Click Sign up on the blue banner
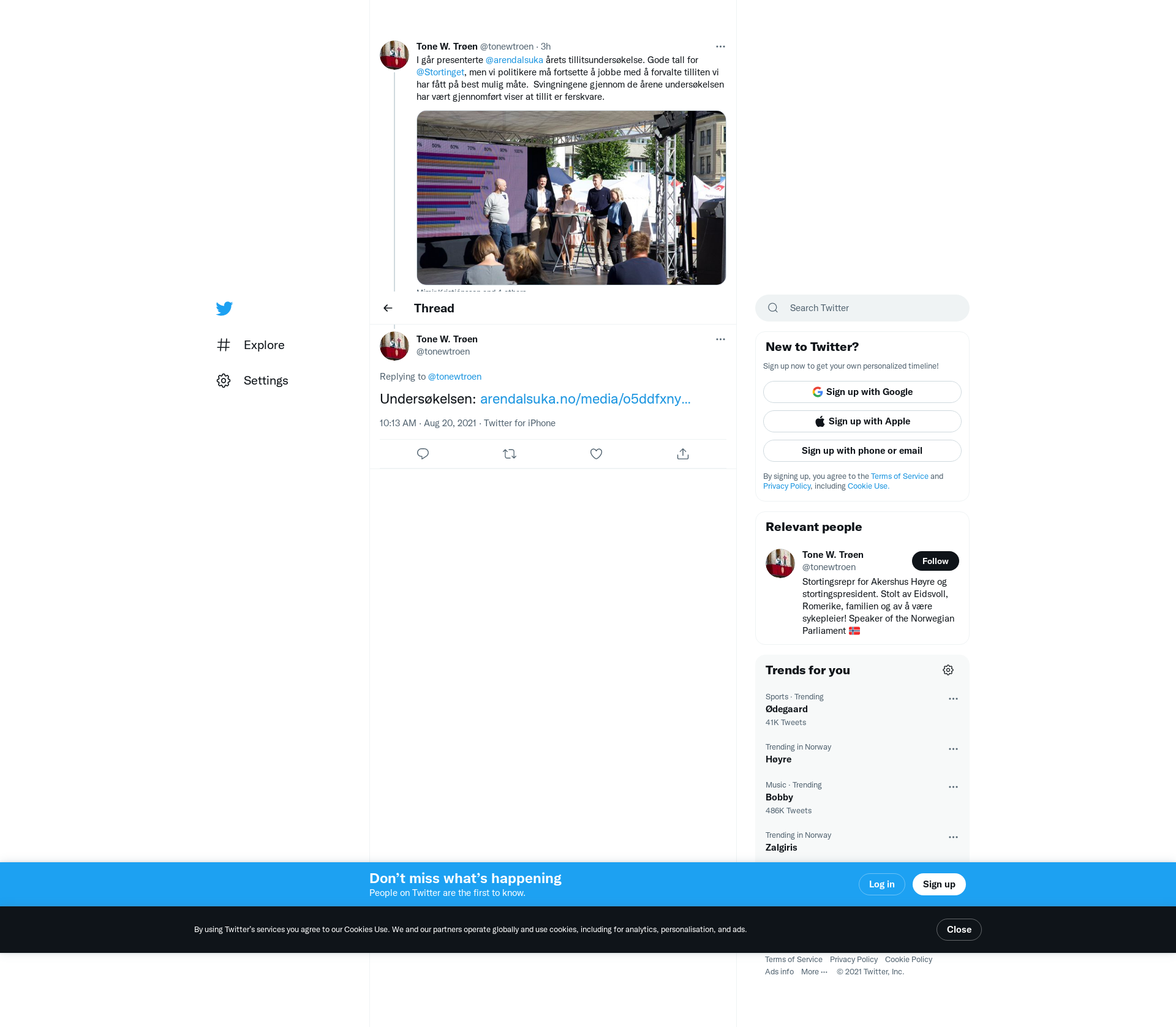The height and width of the screenshot is (1027, 1176). 939,884
